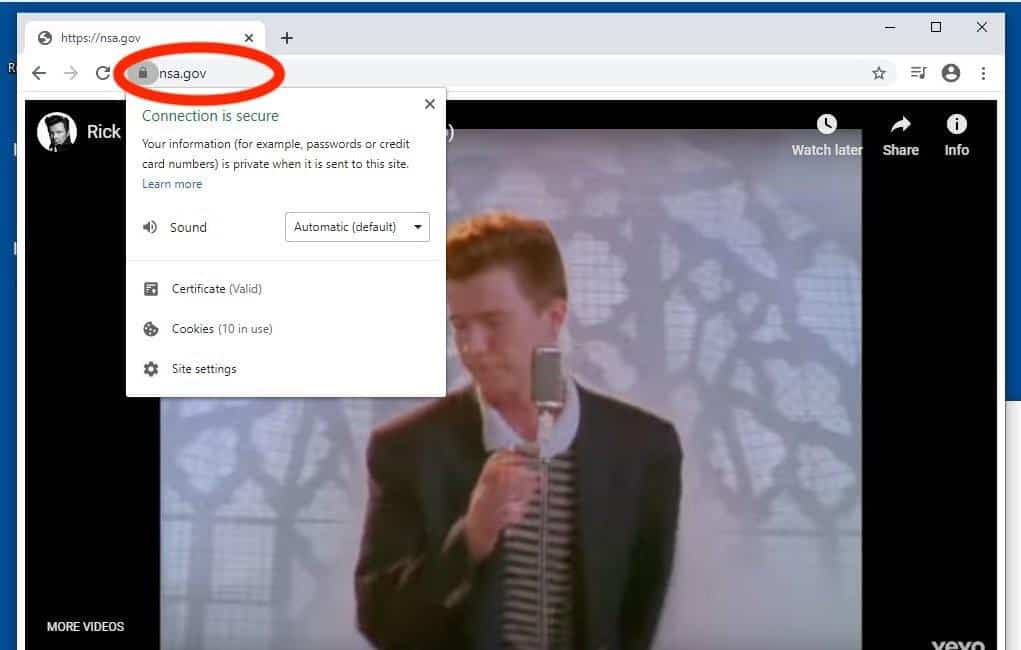Click the Learn more link
Image resolution: width=1021 pixels, height=650 pixels.
coord(172,184)
